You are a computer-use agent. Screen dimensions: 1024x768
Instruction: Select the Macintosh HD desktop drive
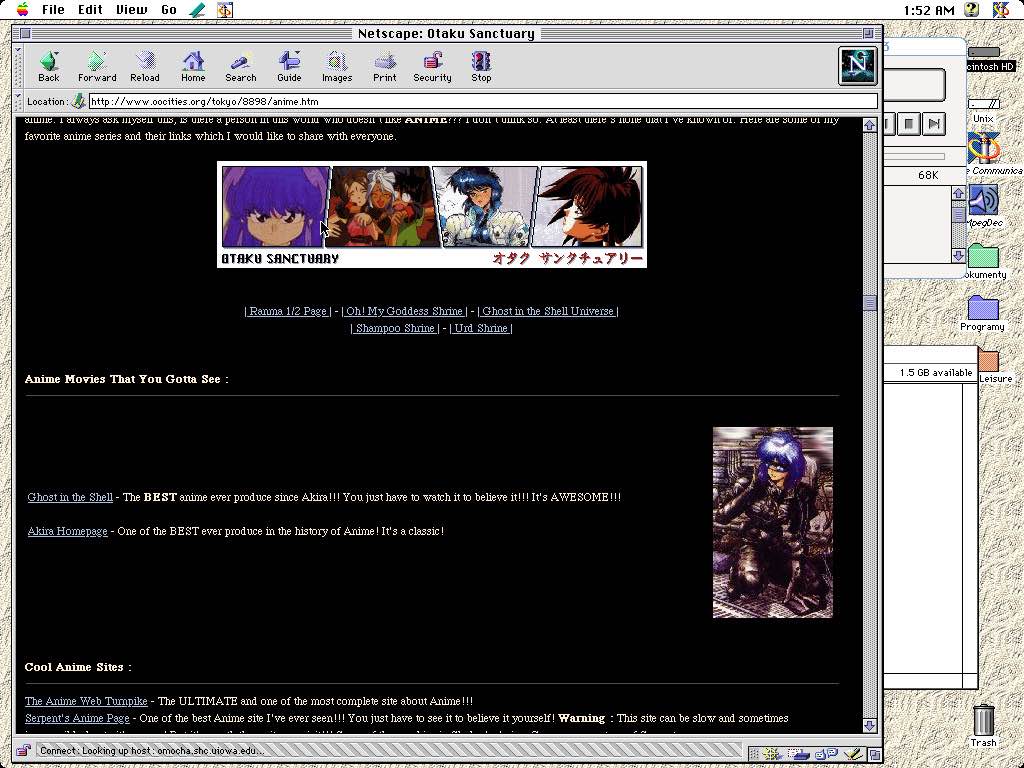click(x=987, y=59)
